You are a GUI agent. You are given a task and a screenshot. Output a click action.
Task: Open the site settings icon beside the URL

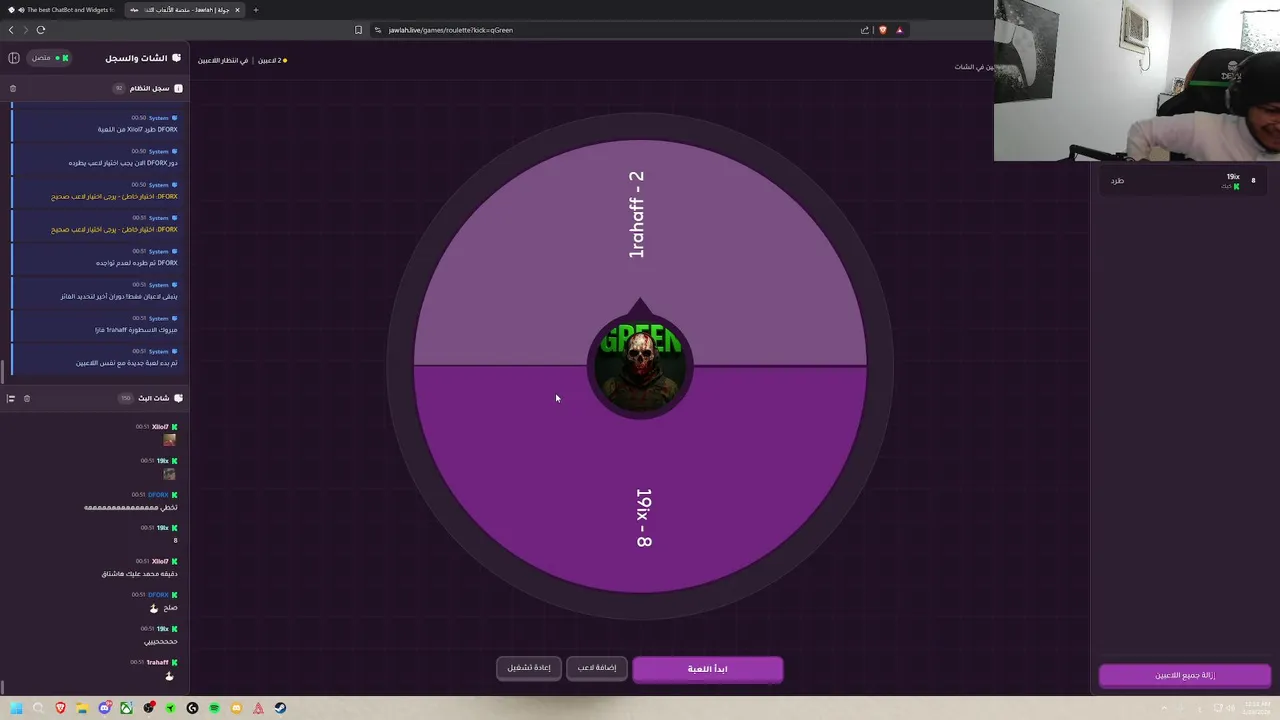click(378, 30)
